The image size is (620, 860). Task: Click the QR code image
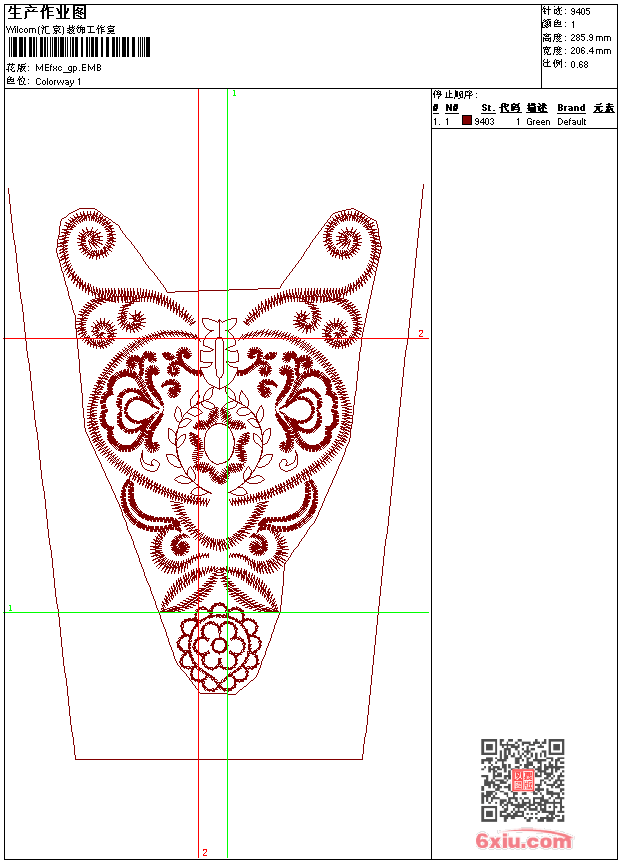tap(522, 780)
